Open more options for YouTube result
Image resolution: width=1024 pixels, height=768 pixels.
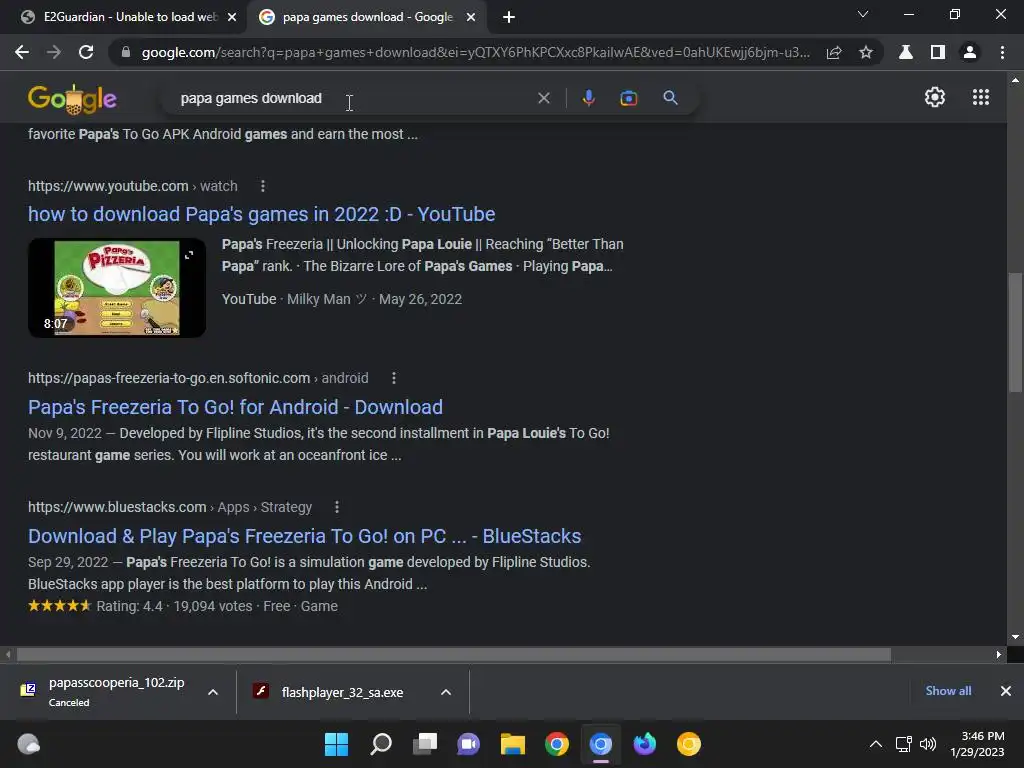click(x=263, y=186)
